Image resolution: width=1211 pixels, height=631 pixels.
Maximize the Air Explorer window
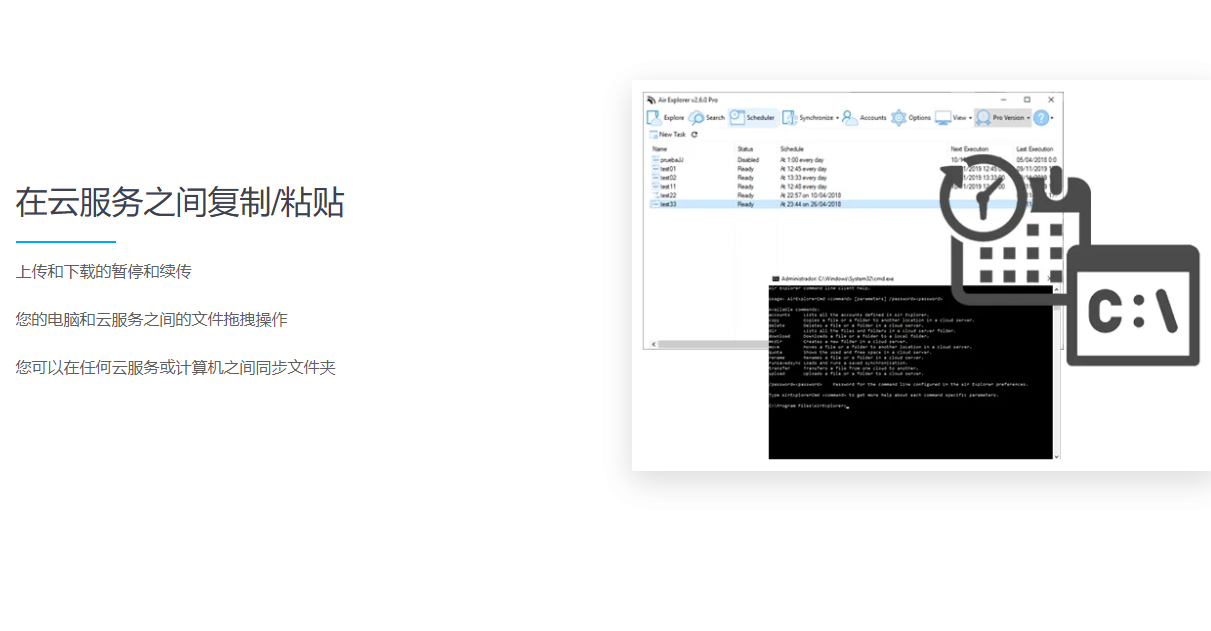pos(1027,99)
